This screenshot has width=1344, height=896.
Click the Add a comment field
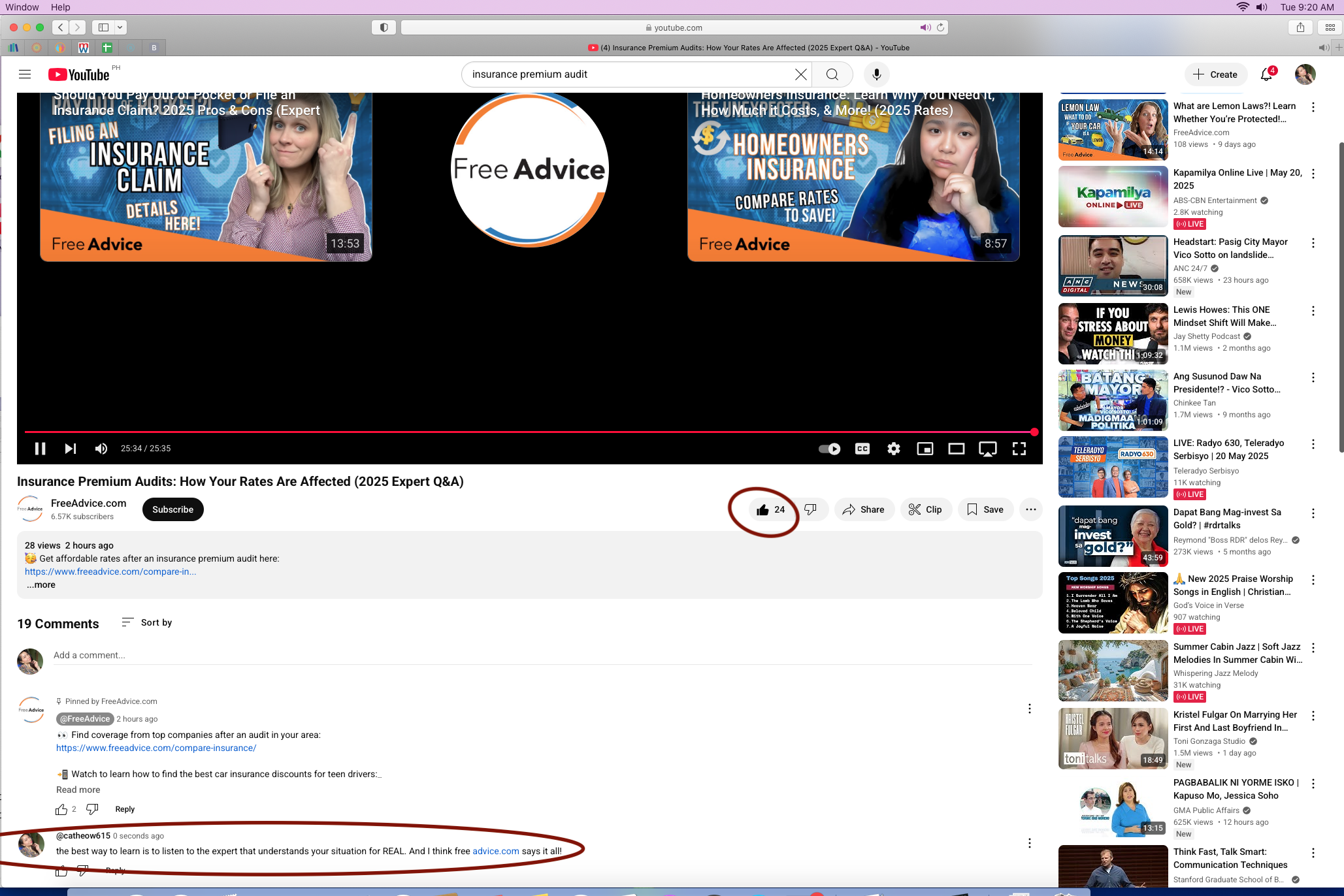pos(543,655)
